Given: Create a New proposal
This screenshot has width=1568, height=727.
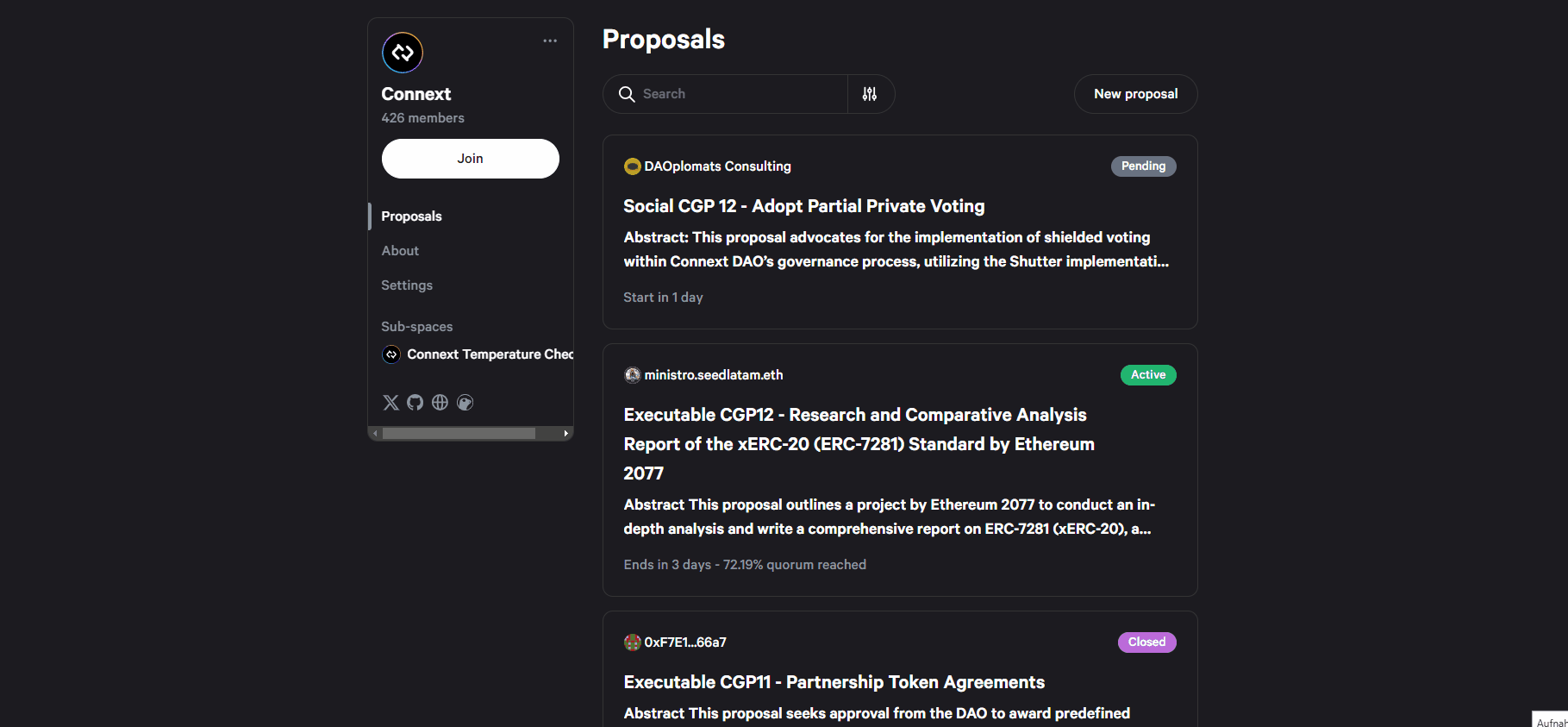Looking at the screenshot, I should point(1135,94).
